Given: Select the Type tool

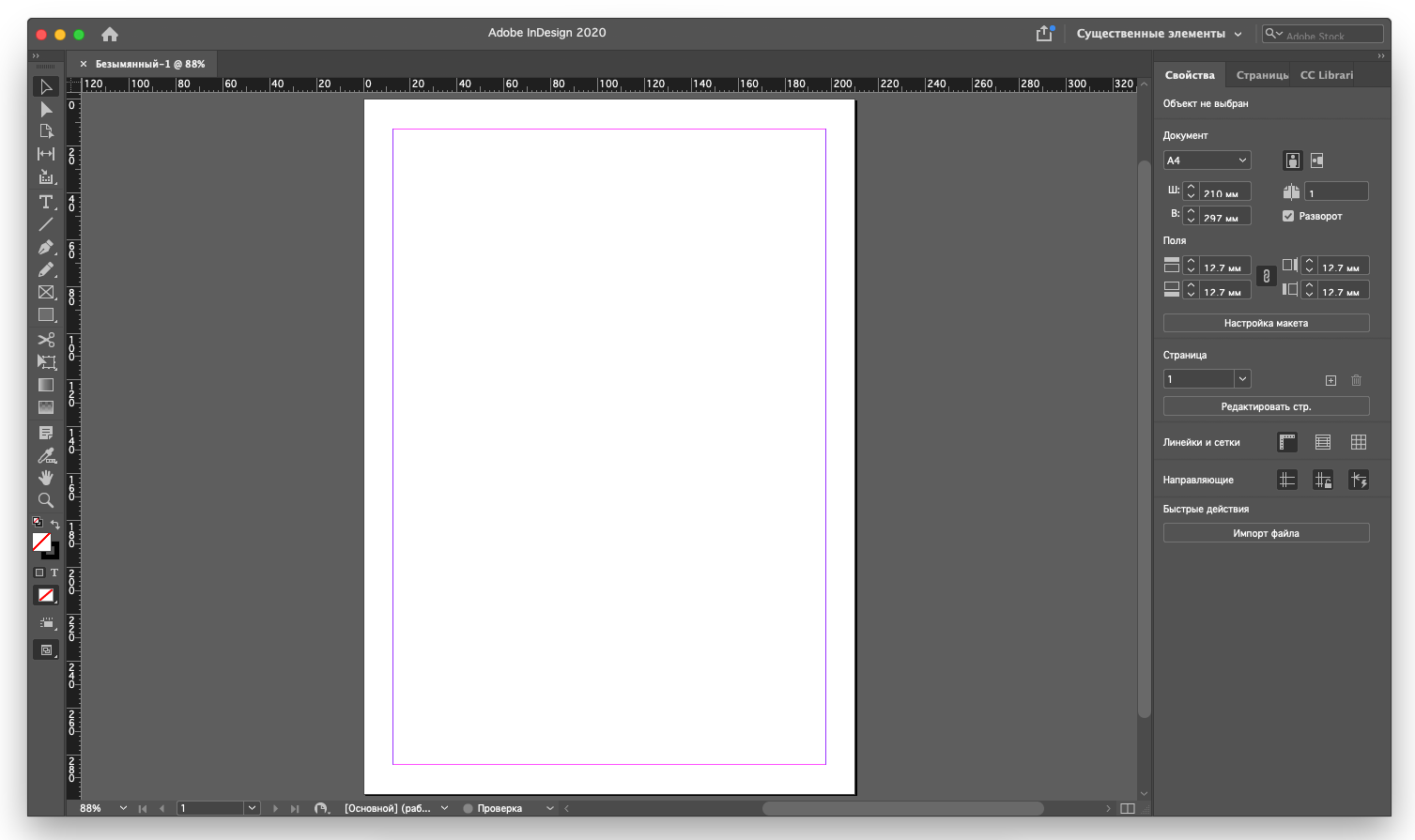Looking at the screenshot, I should (x=45, y=202).
